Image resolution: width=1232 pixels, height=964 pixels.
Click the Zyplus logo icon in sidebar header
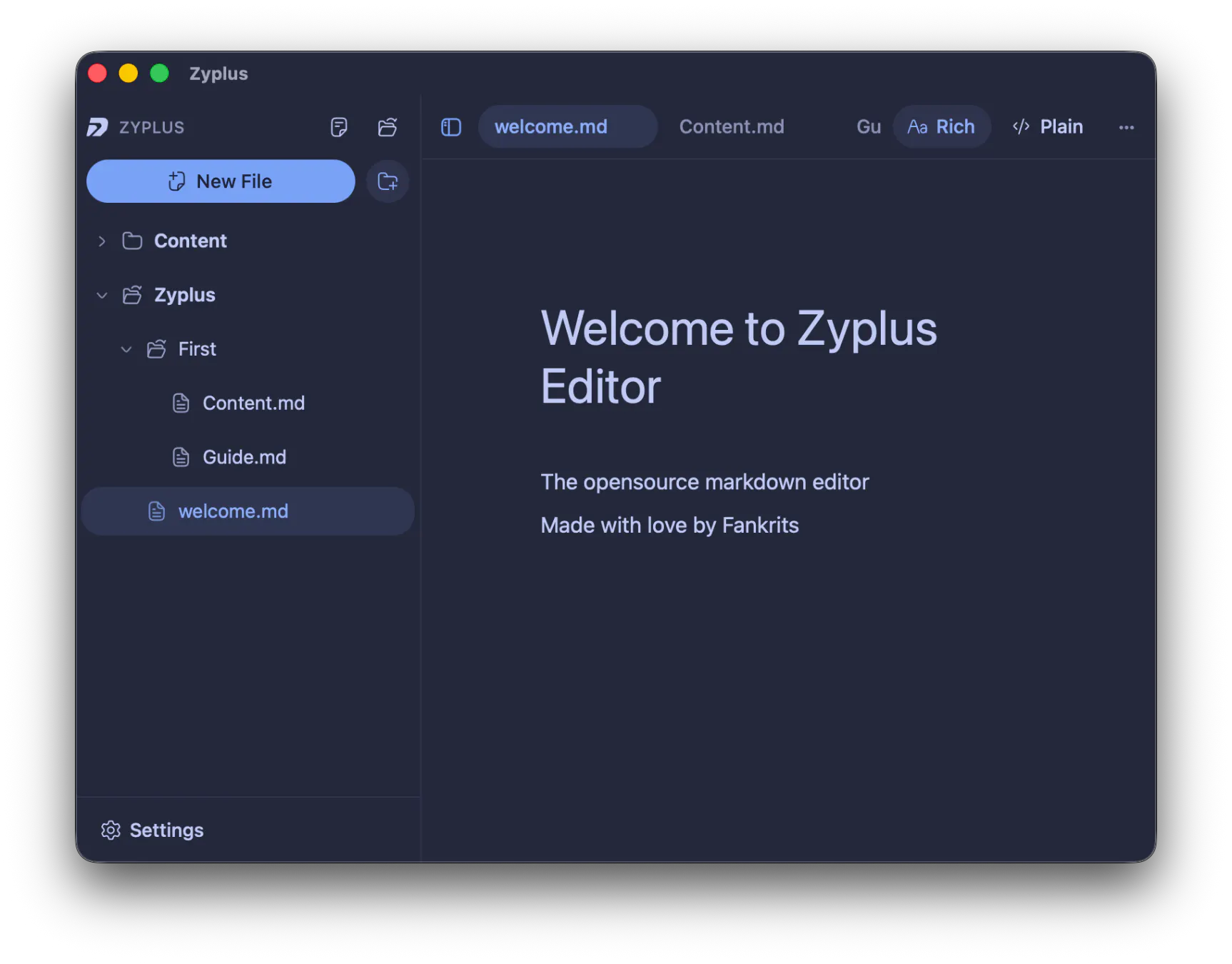(x=98, y=127)
